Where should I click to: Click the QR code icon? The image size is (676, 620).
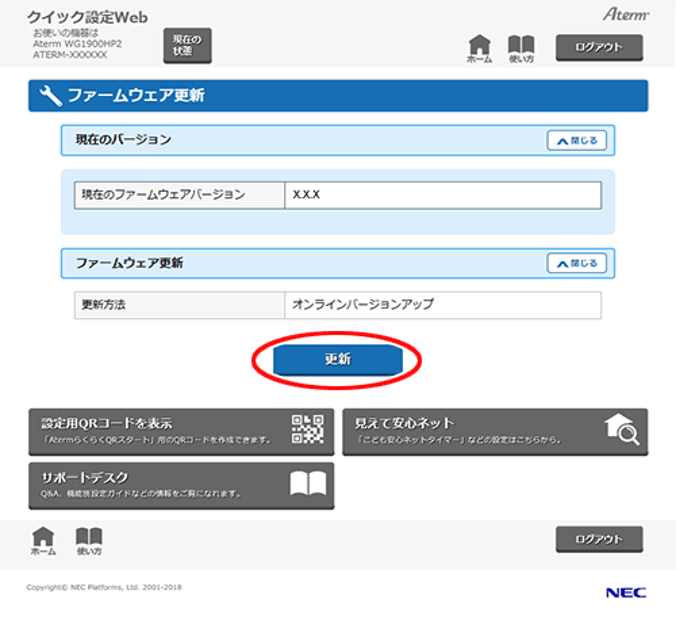[x=307, y=428]
